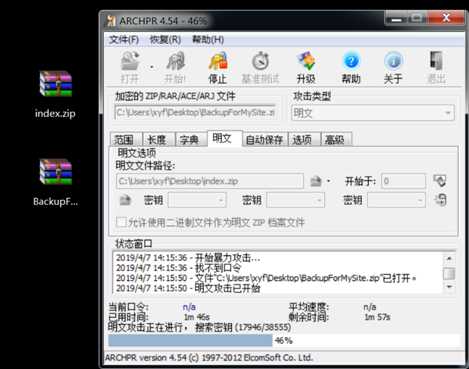Open the 恢复(R) menu
The image size is (469, 369).
[x=165, y=40]
